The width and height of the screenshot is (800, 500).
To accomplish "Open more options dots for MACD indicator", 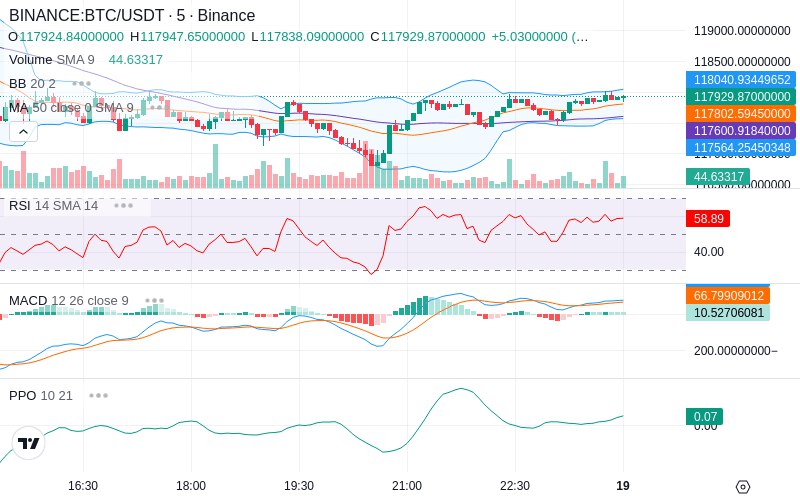I will pyautogui.click(x=155, y=301).
